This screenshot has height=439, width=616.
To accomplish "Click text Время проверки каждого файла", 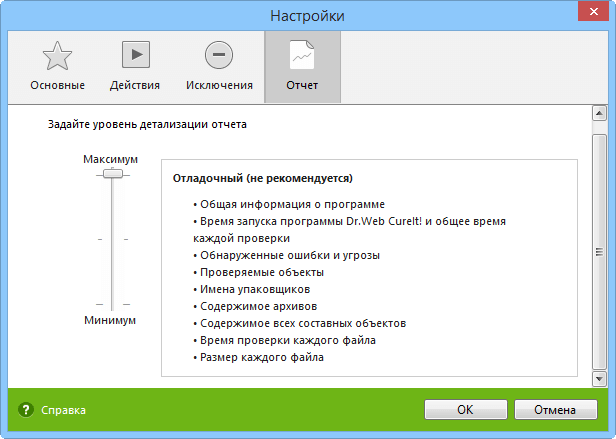I will pyautogui.click(x=288, y=340).
